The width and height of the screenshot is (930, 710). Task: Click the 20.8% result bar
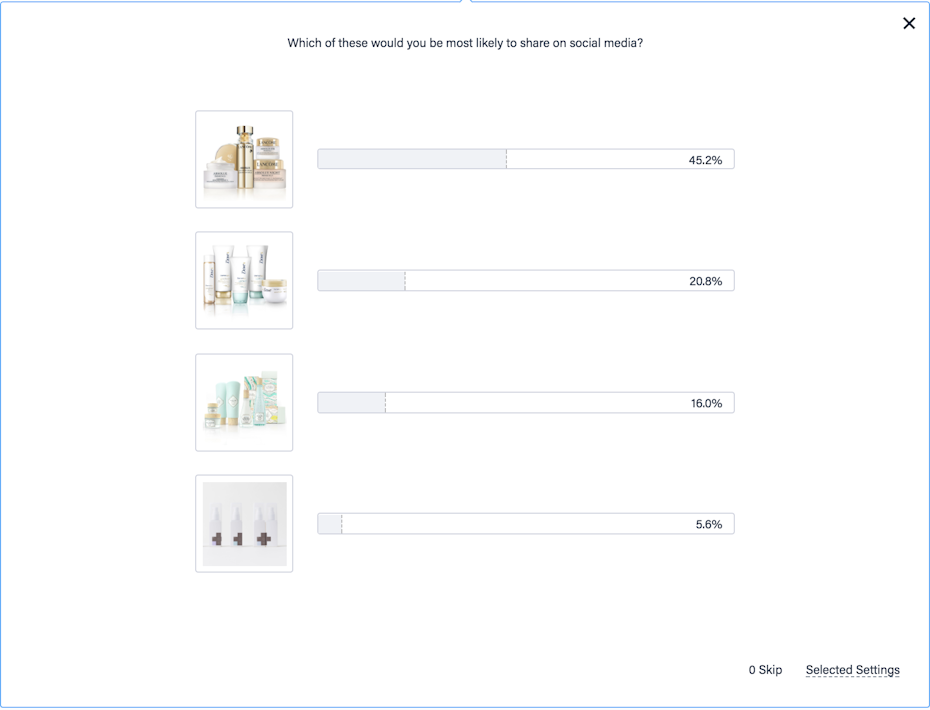[525, 280]
